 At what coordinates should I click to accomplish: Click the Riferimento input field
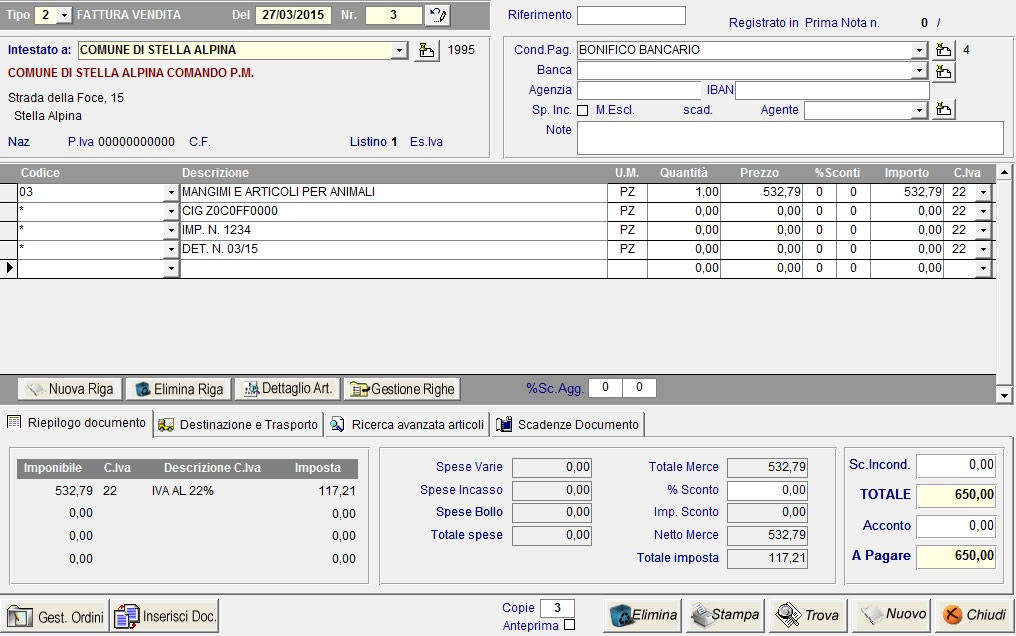click(x=631, y=16)
